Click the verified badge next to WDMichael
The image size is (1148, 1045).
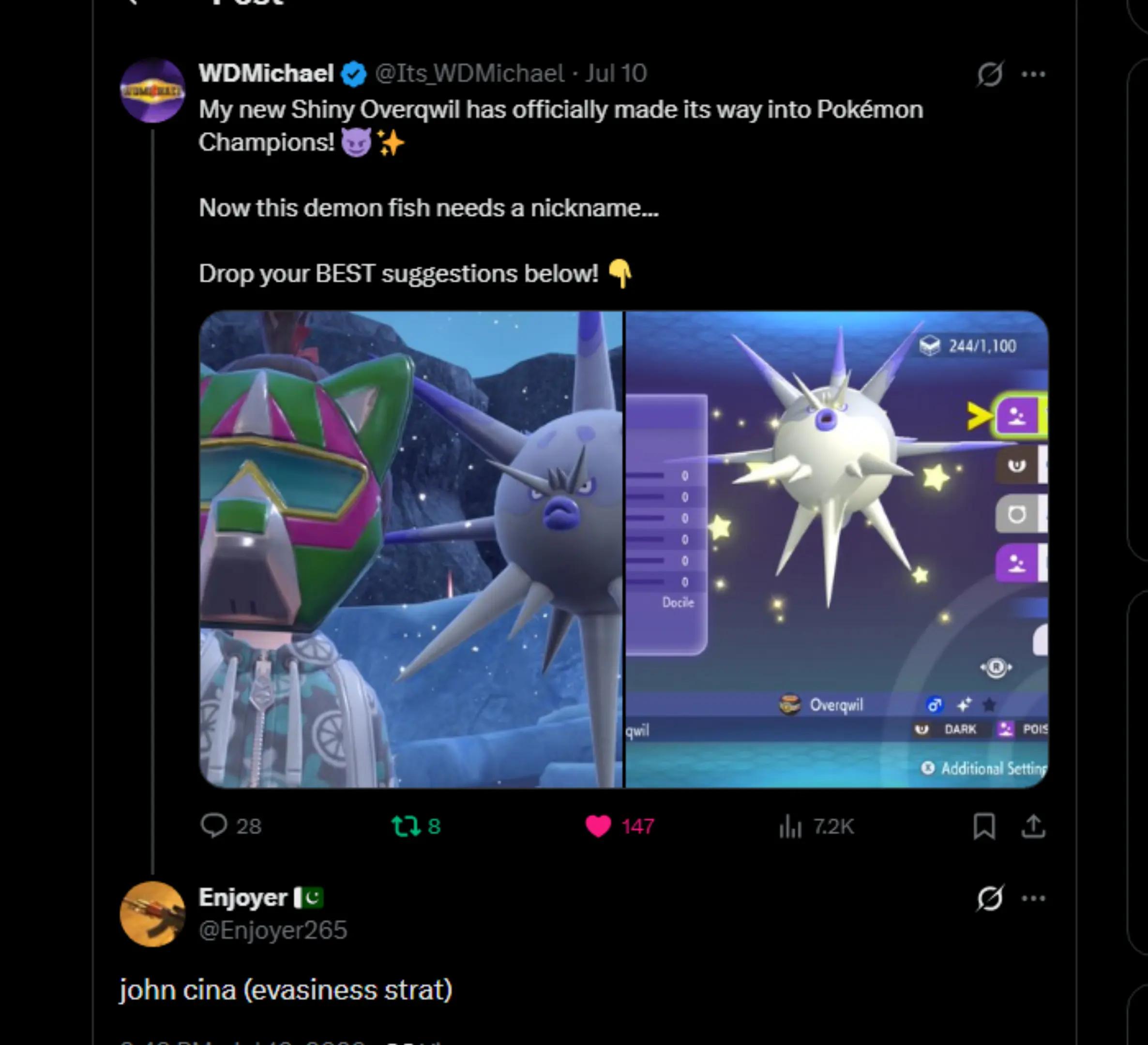pos(354,74)
